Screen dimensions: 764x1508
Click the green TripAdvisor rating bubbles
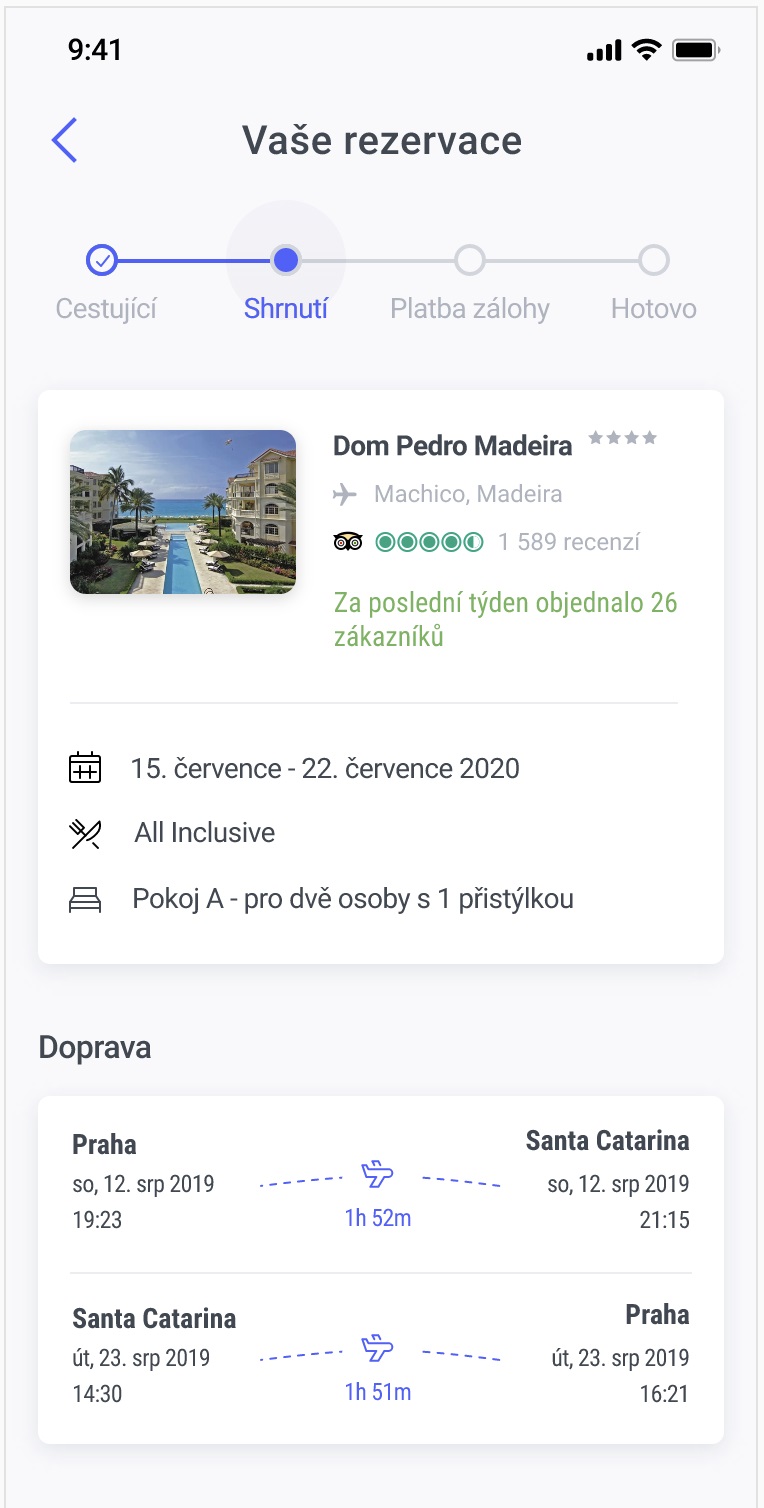429,542
